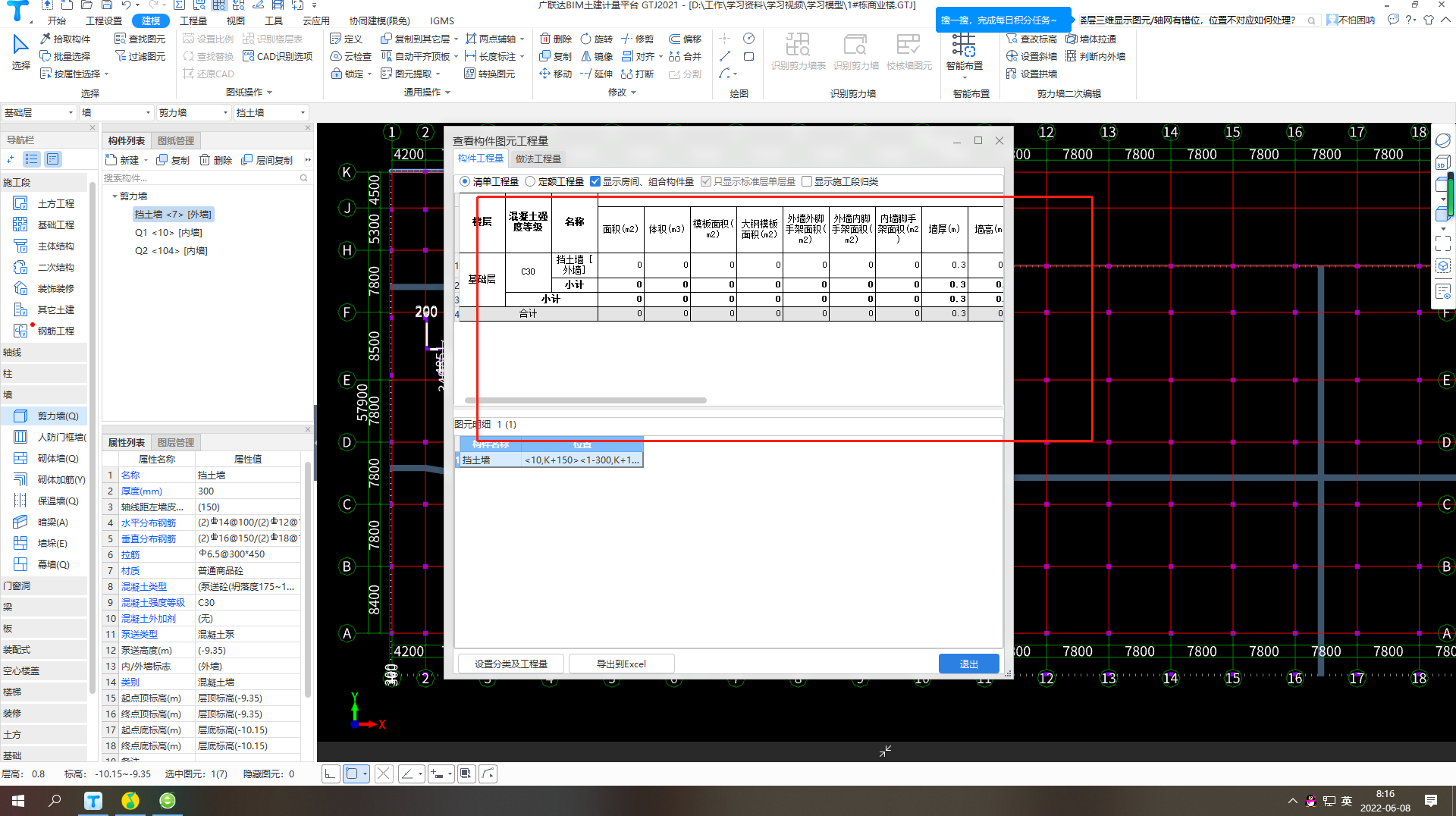
Task: Open the 墙 component category dropdown
Action: [x=117, y=112]
